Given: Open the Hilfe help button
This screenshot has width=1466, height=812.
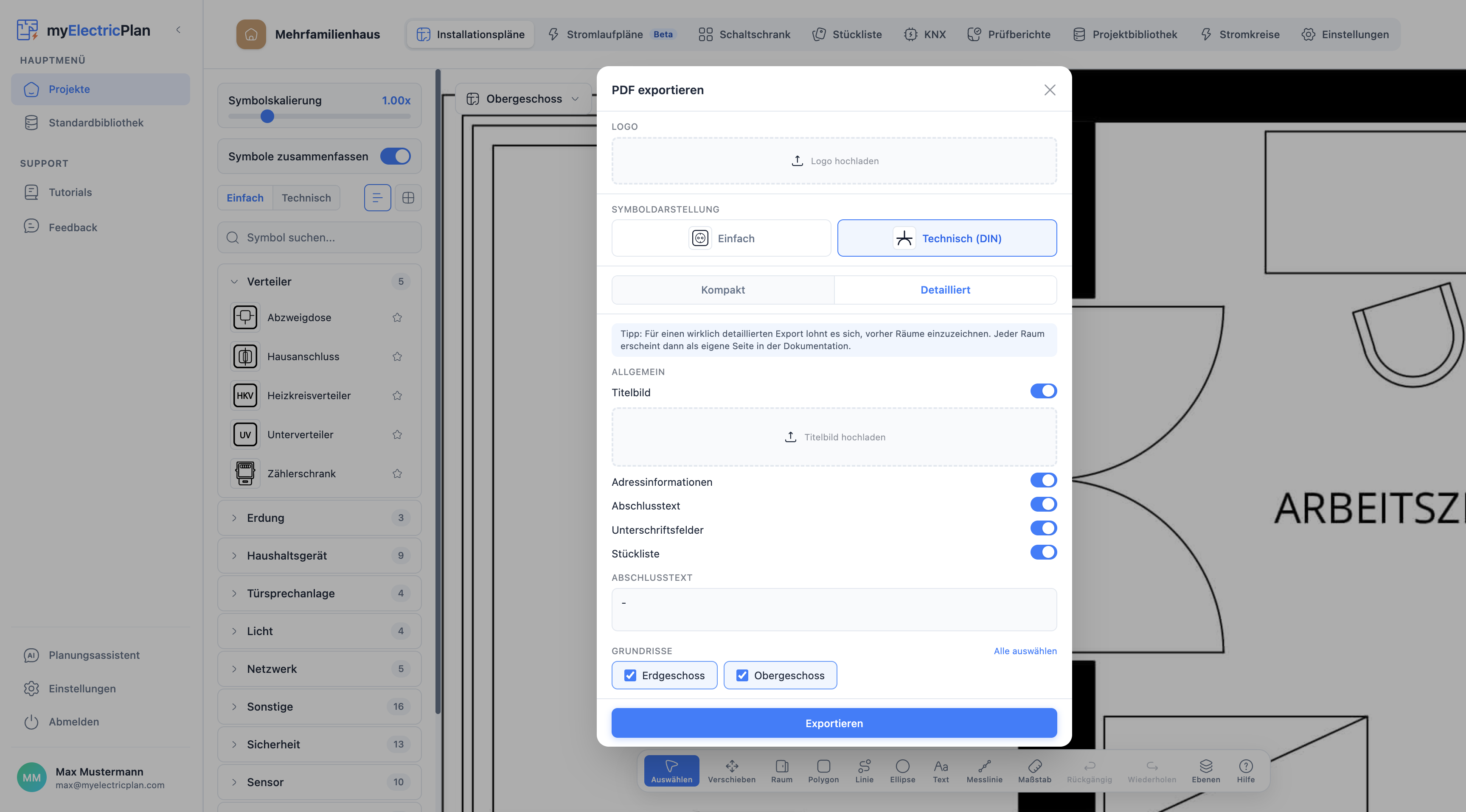Looking at the screenshot, I should pyautogui.click(x=1246, y=770).
